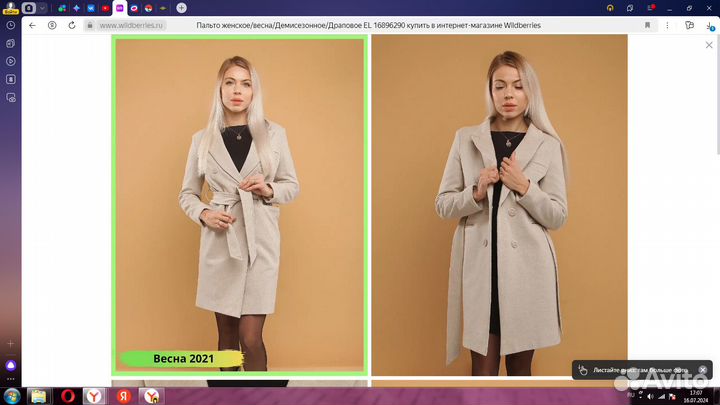
Task: Launch Alice assistant in sidebar
Action: click(11, 366)
